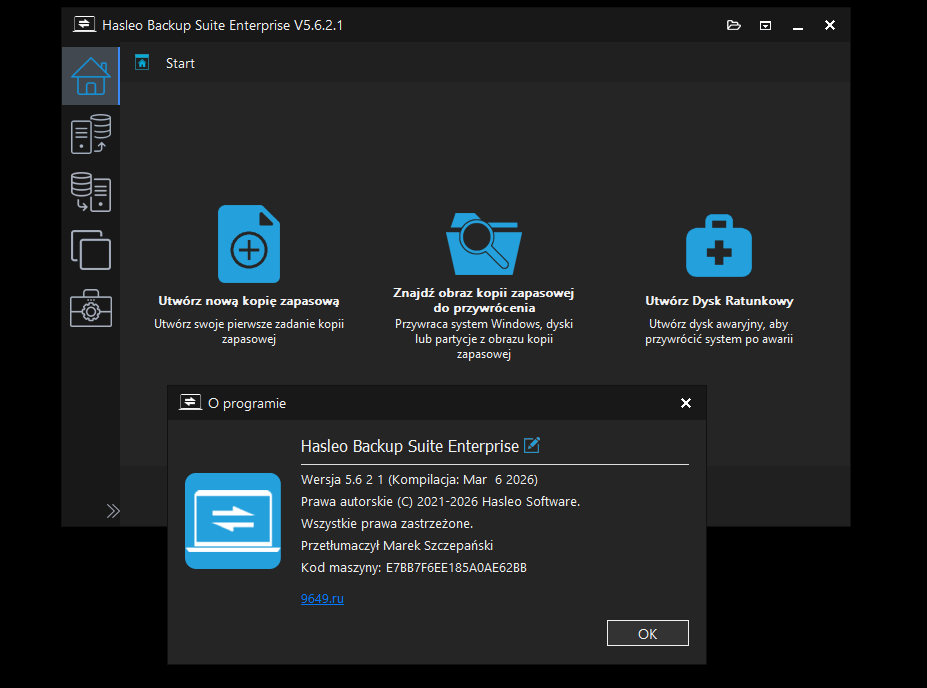This screenshot has width=927, height=688.
Task: Click the machine code 'E7BB7F6EE185A0AE62BB'
Action: [456, 568]
